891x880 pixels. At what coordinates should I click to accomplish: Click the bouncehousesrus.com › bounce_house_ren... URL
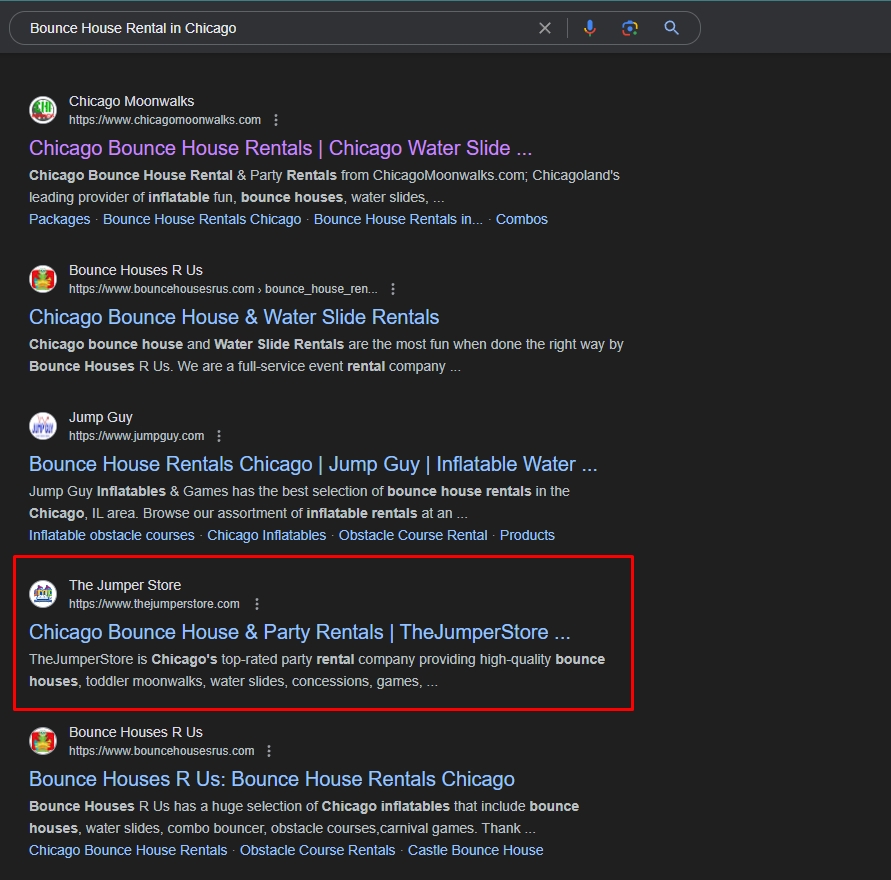pos(223,289)
